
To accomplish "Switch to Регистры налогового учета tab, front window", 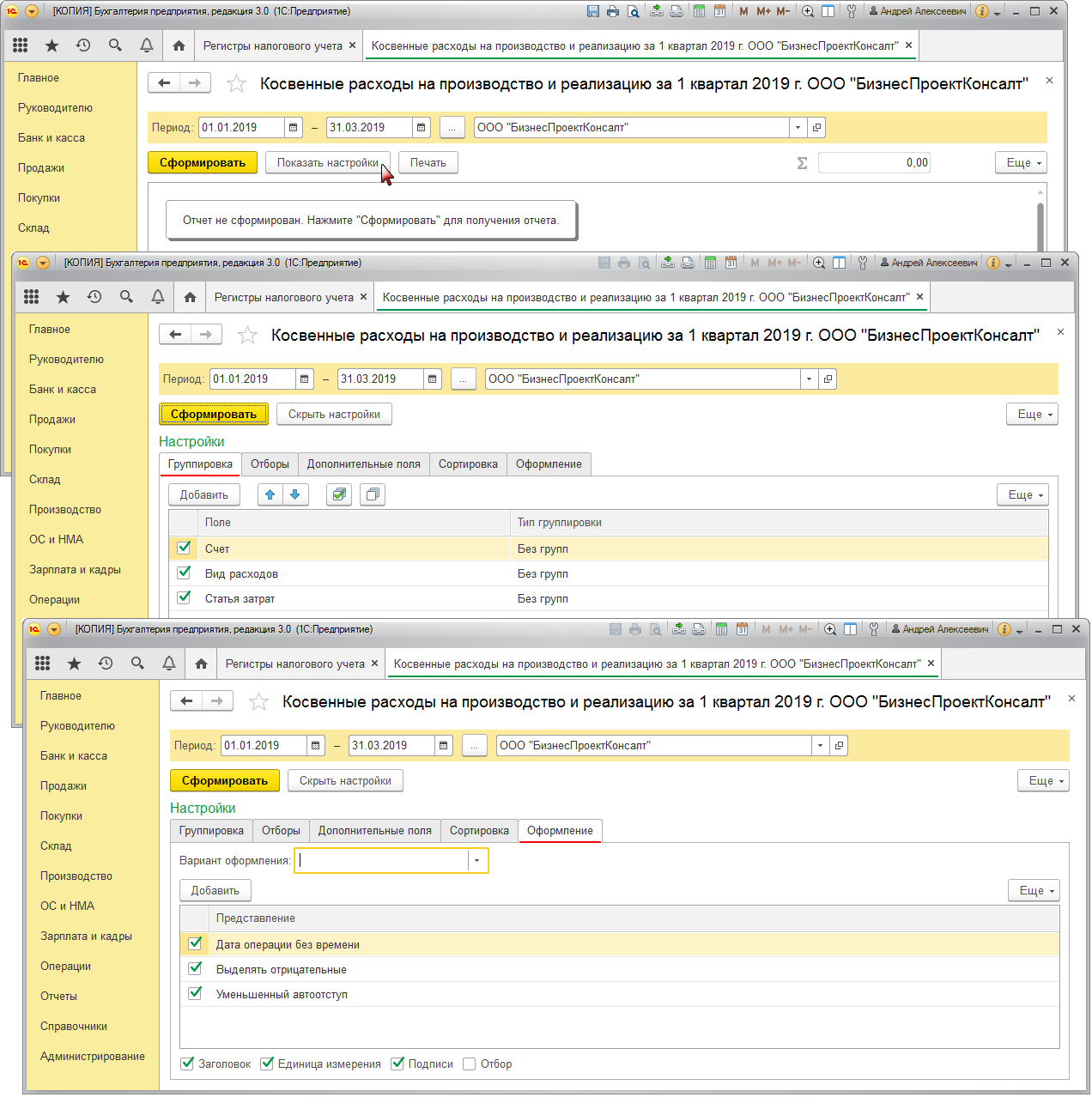I will coord(295,664).
